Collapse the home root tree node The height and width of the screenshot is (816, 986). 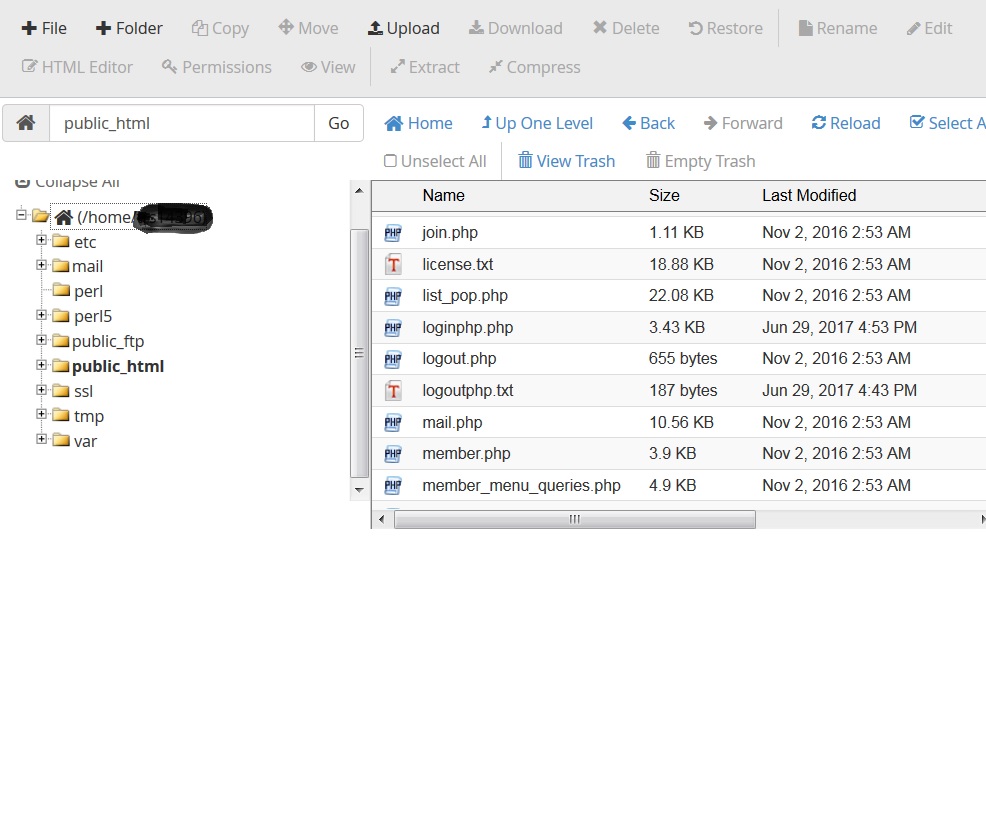(22, 215)
